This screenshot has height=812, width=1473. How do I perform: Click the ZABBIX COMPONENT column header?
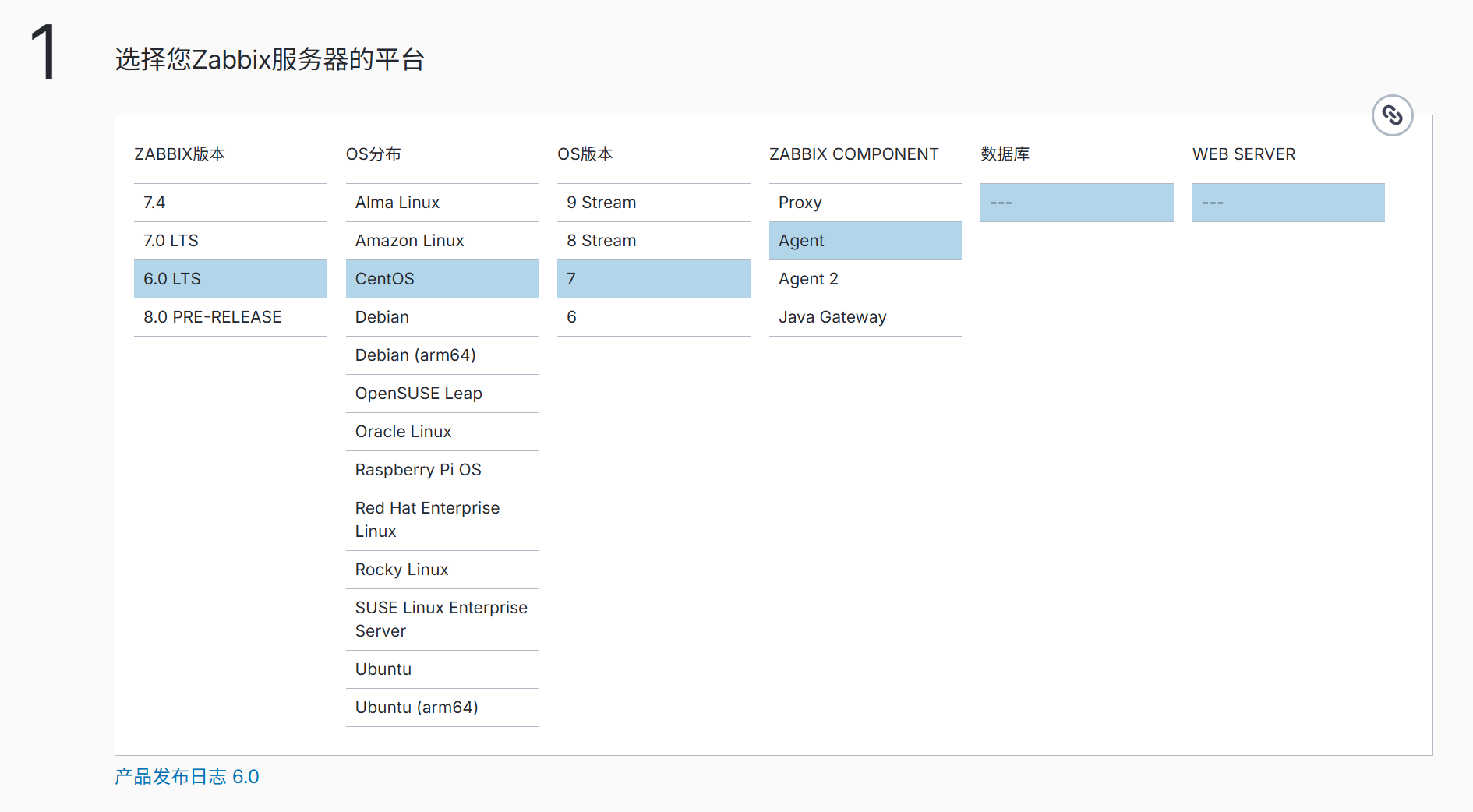pyautogui.click(x=853, y=154)
